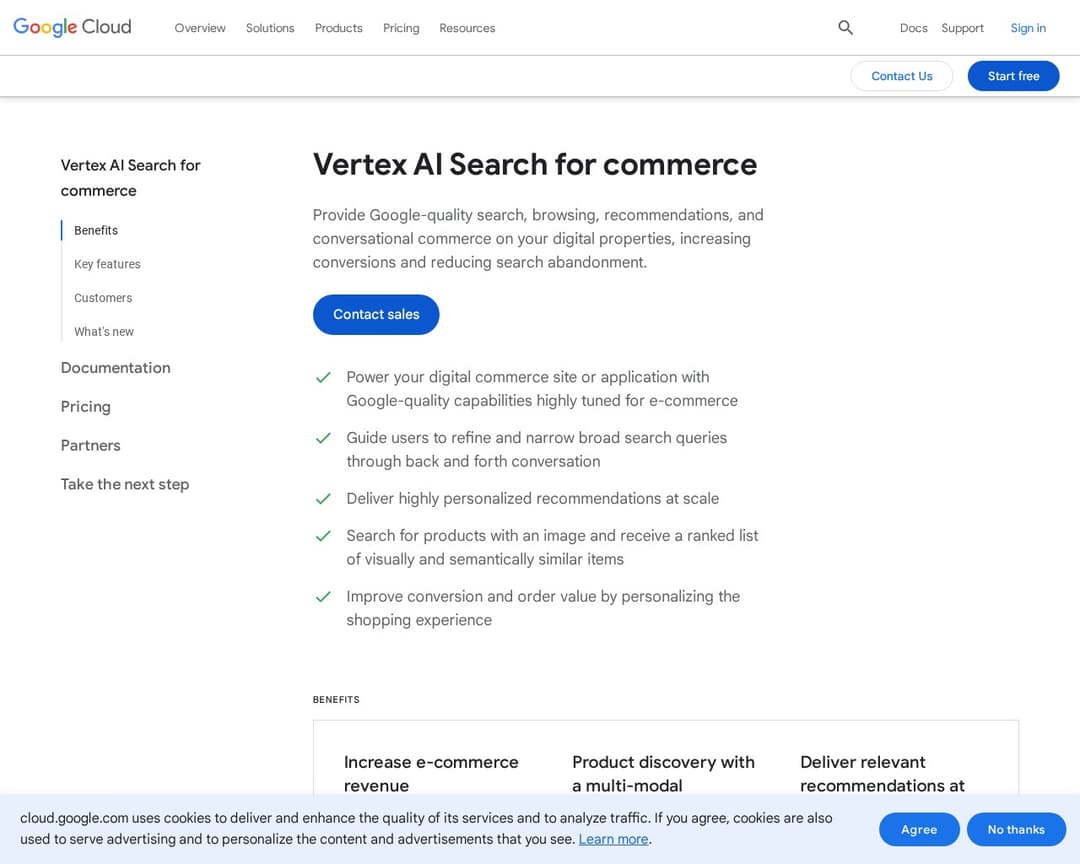Select Vertex AI Search for commerce sidebar heading
This screenshot has height=864, width=1080.
tap(130, 178)
